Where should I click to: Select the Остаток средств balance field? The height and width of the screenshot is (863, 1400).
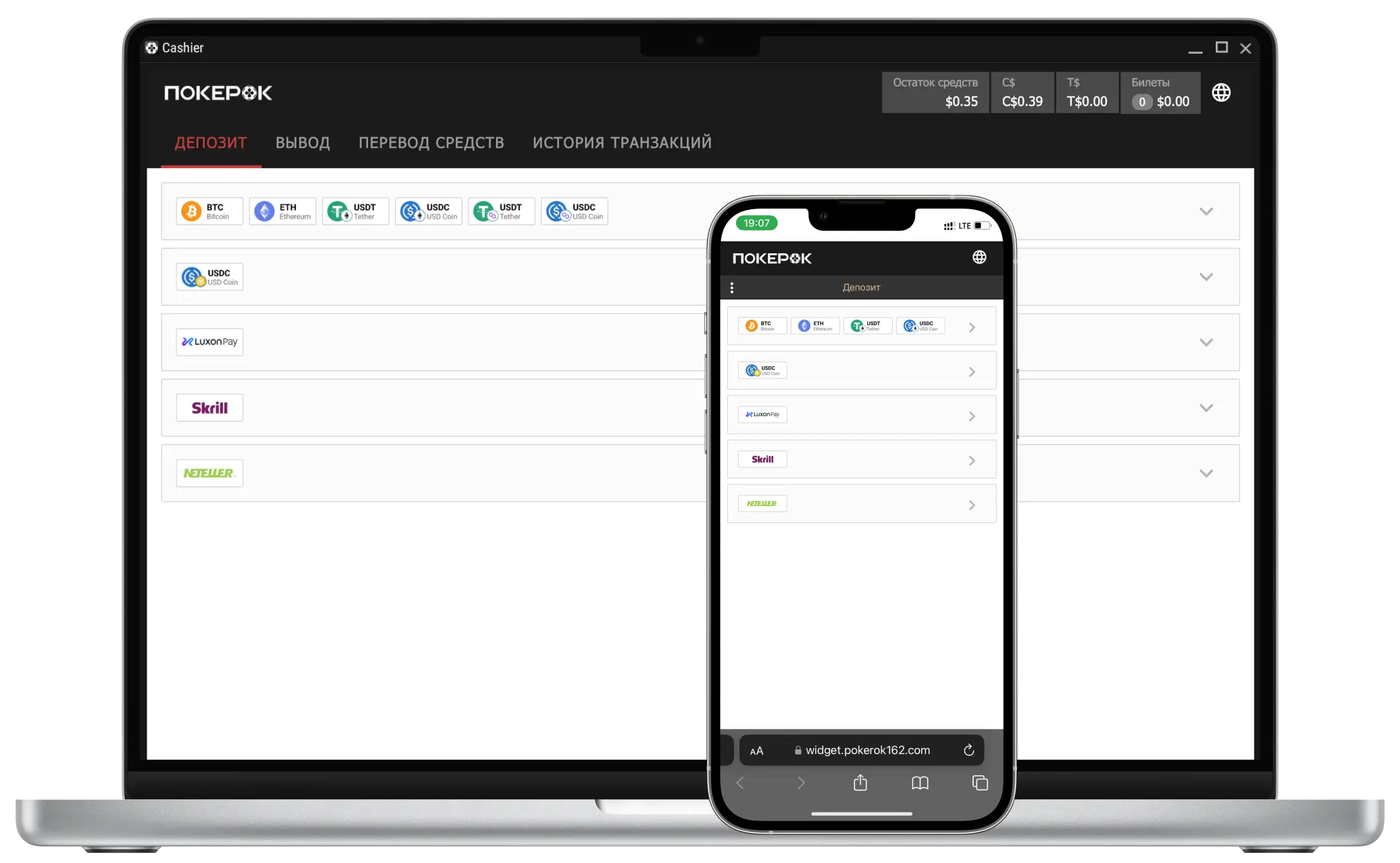[x=935, y=92]
